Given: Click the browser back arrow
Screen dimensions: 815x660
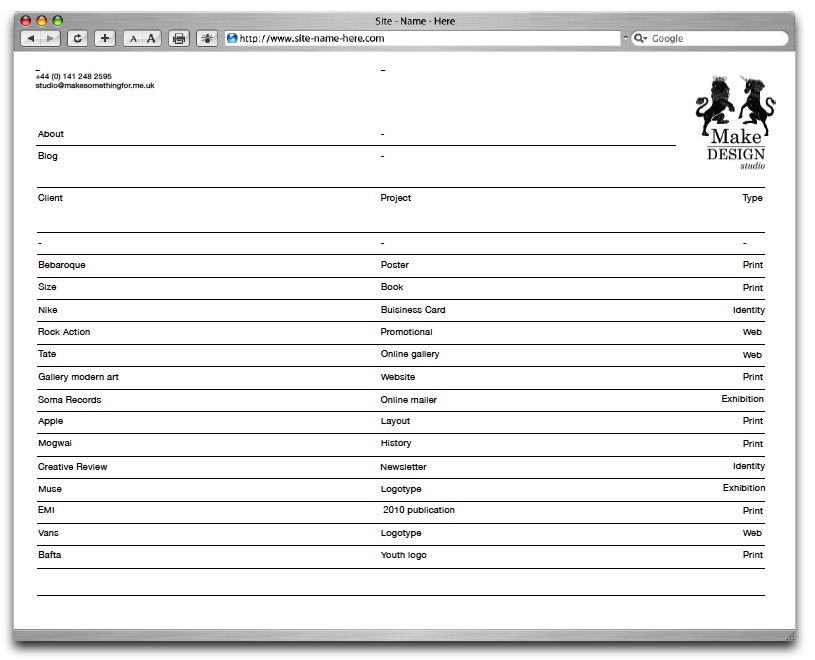Looking at the screenshot, I should [x=31, y=38].
